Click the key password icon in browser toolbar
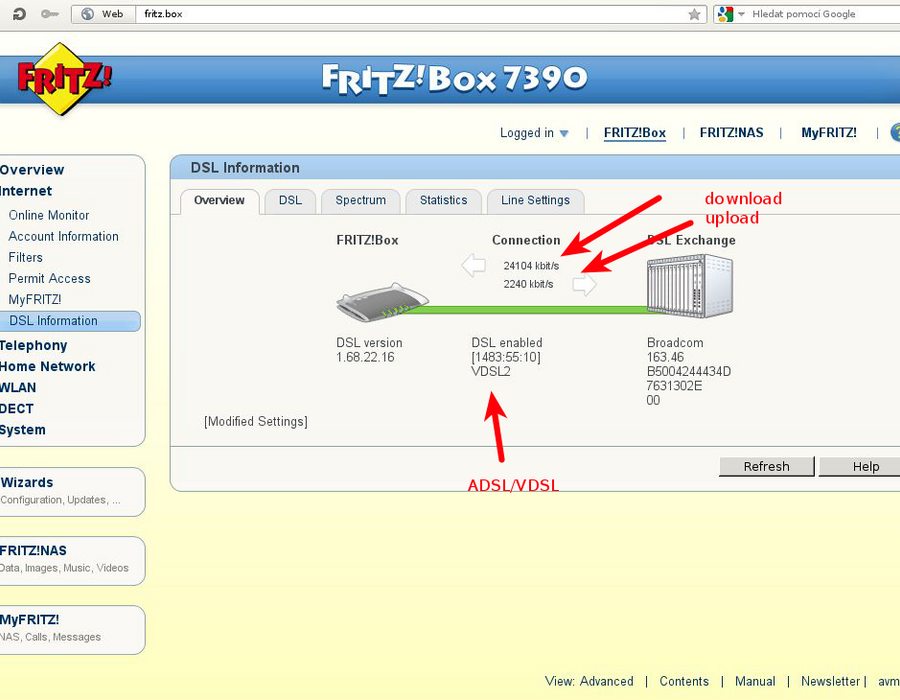Image resolution: width=900 pixels, height=700 pixels. [50, 14]
